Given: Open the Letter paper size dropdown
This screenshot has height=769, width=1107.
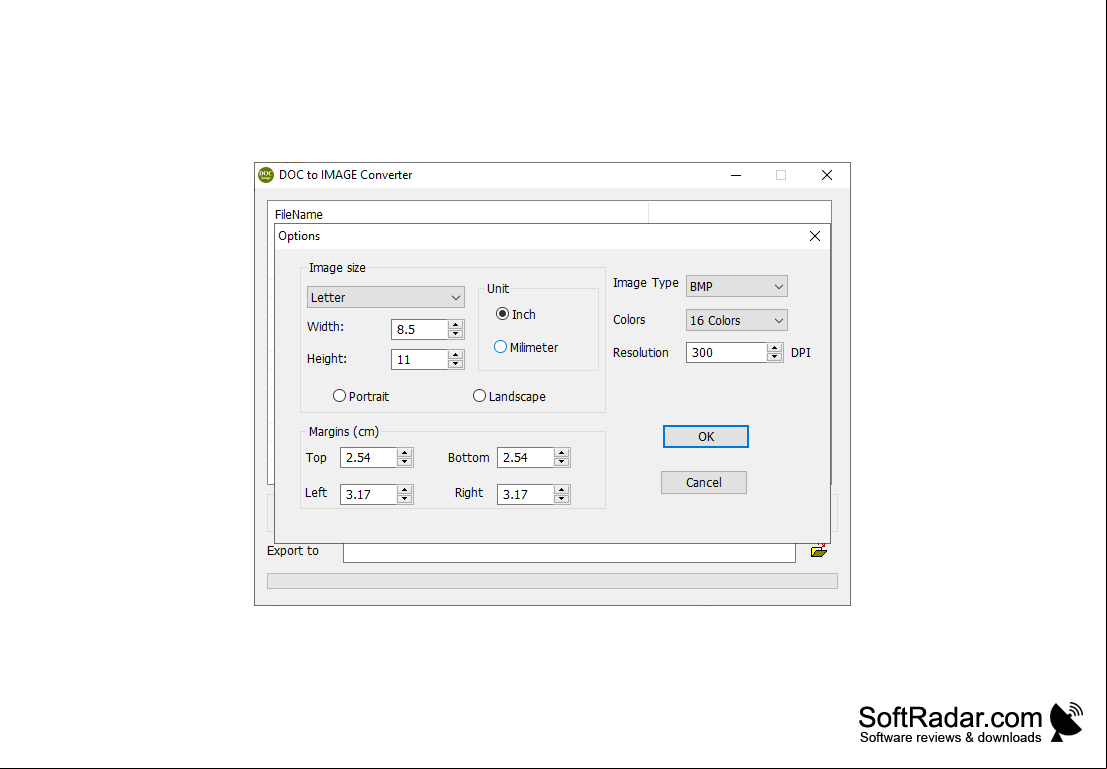Looking at the screenshot, I should (385, 297).
